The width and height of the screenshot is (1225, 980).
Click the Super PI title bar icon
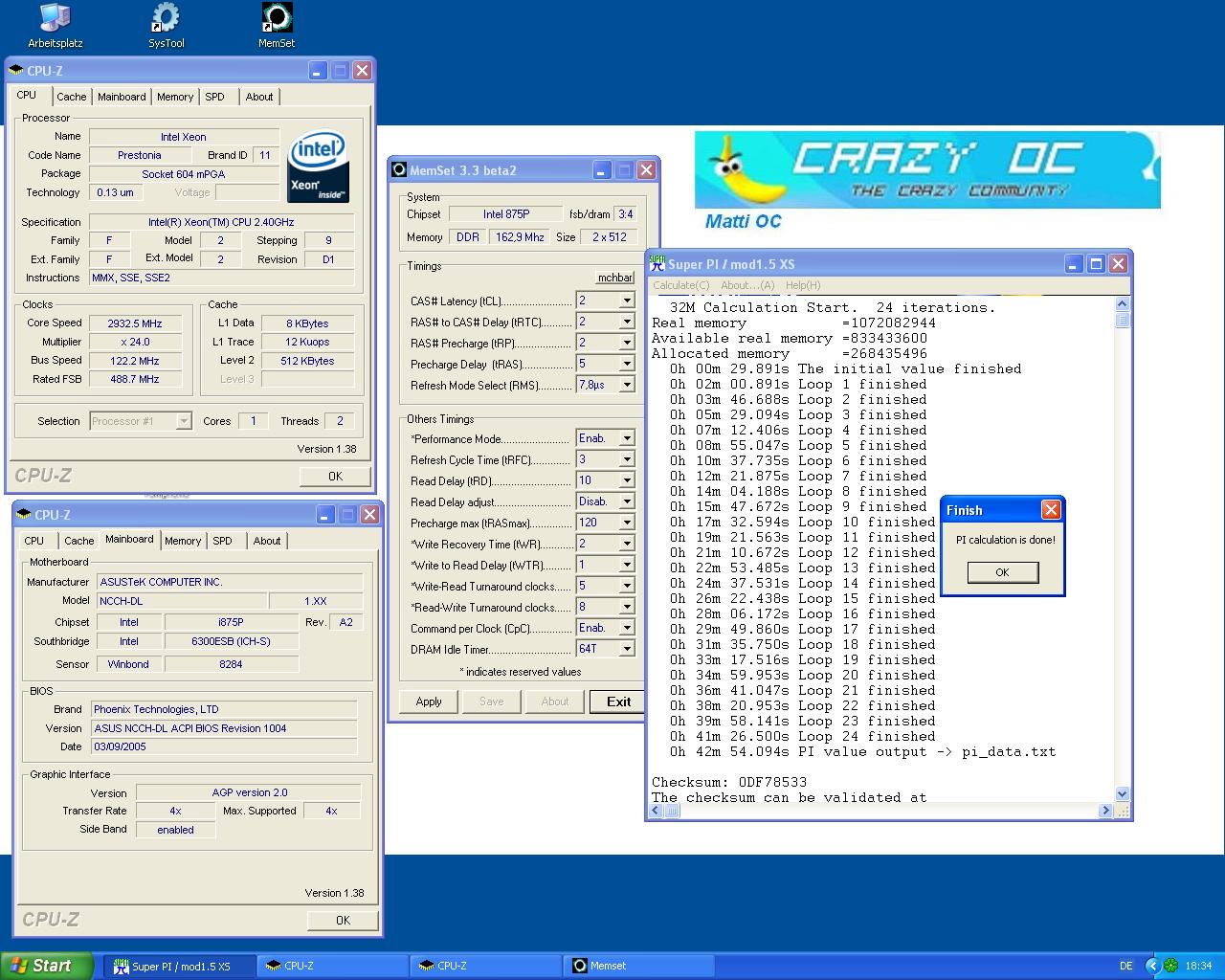pyautogui.click(x=658, y=264)
